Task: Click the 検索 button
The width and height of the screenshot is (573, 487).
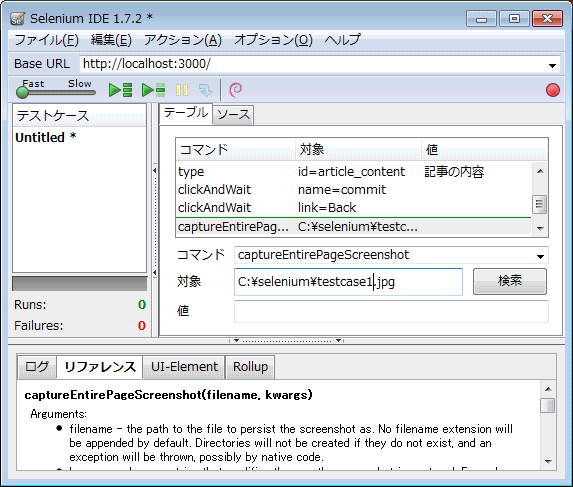Action: click(x=510, y=281)
